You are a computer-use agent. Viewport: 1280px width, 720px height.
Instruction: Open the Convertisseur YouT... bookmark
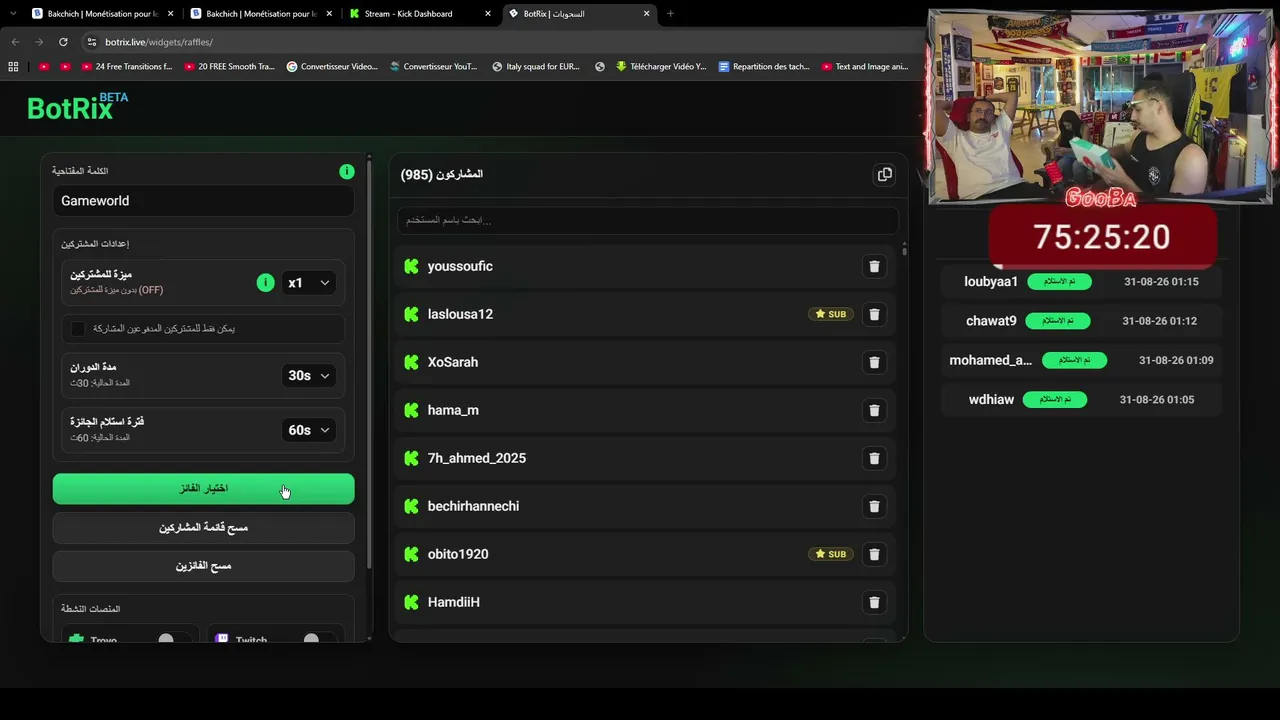433,67
